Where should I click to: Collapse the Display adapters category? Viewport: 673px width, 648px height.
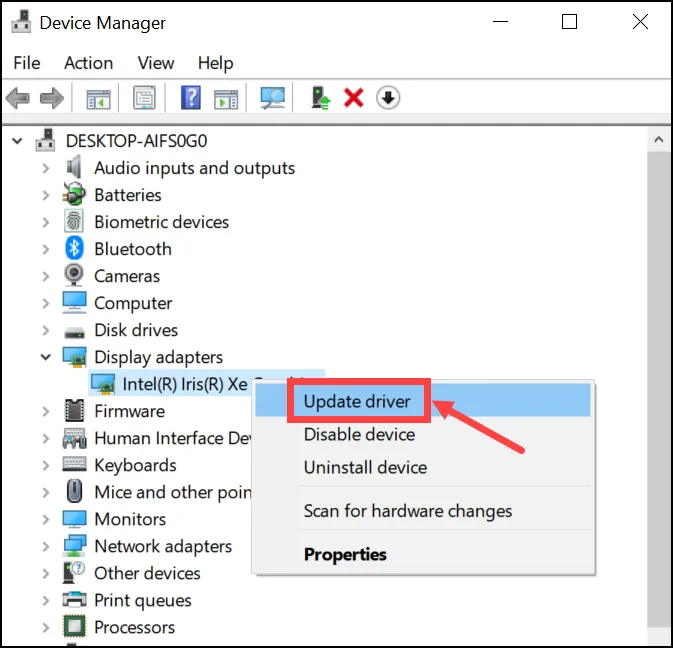coord(45,357)
